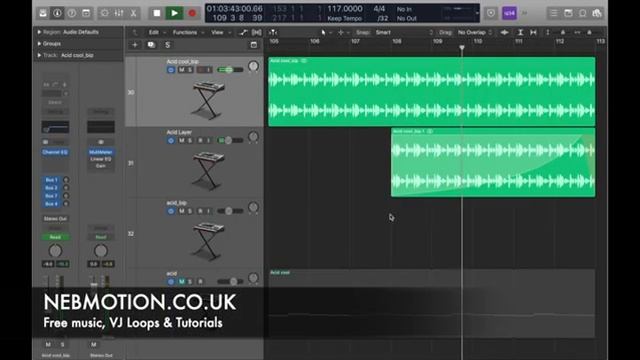
Task: Click the purple count-in button
Action: 509,13
